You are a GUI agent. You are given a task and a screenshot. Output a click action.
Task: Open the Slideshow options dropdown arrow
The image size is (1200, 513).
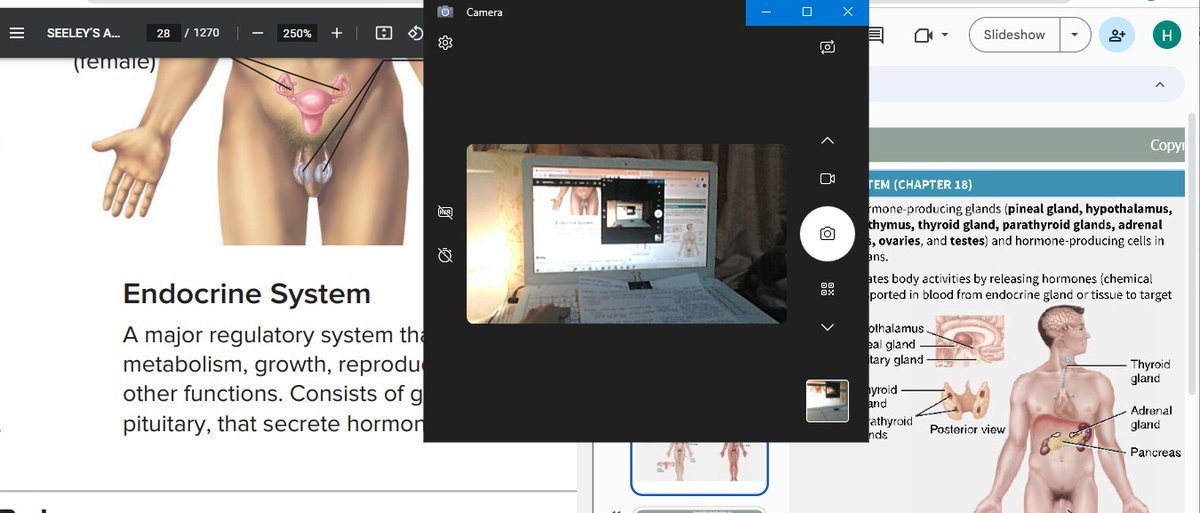click(1075, 35)
